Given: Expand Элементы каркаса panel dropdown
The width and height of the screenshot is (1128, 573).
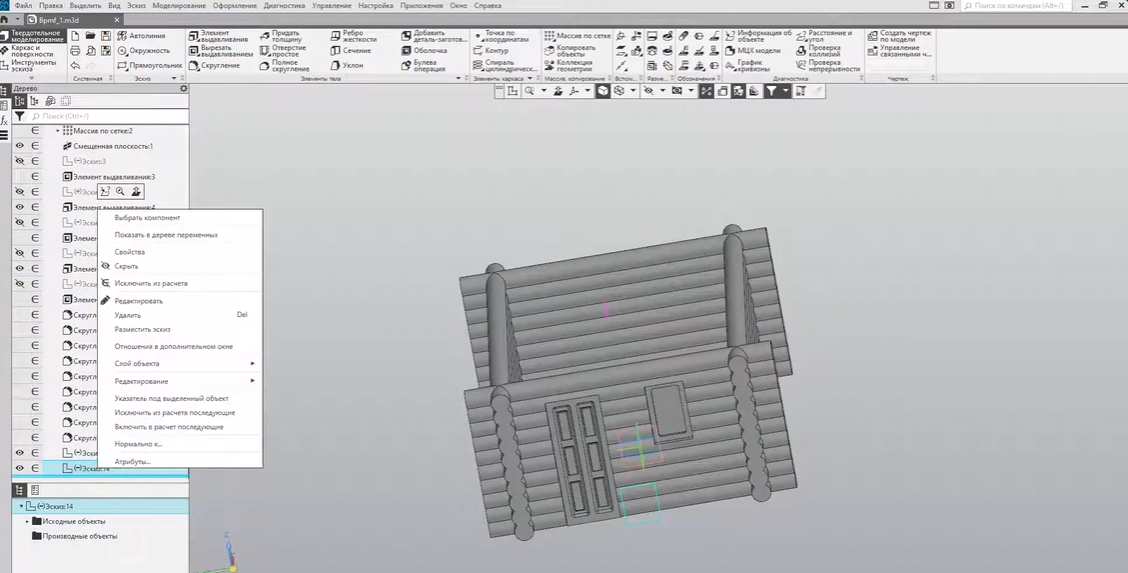Looking at the screenshot, I should 530,78.
